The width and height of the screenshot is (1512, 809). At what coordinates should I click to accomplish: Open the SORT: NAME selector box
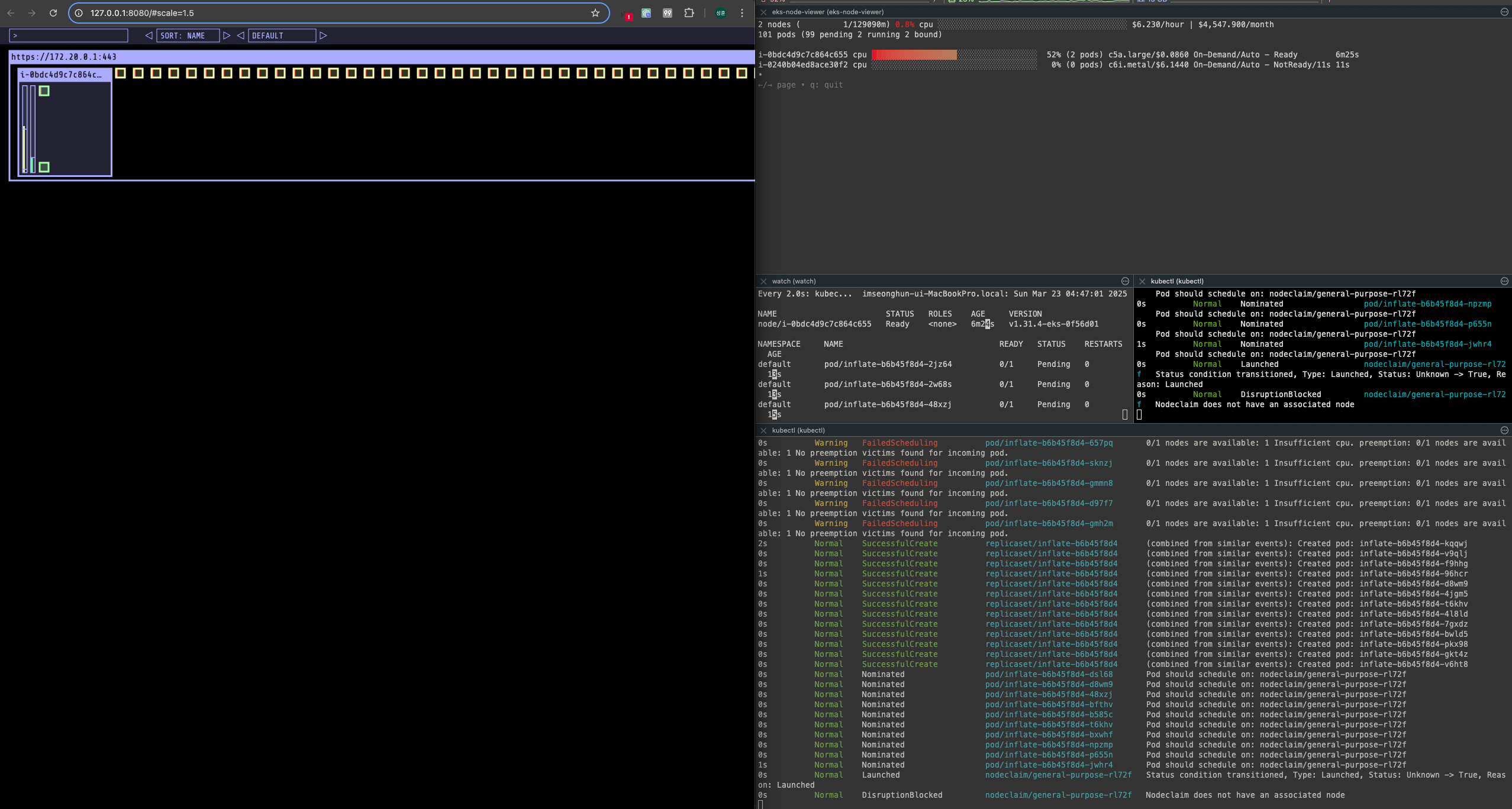click(x=187, y=36)
